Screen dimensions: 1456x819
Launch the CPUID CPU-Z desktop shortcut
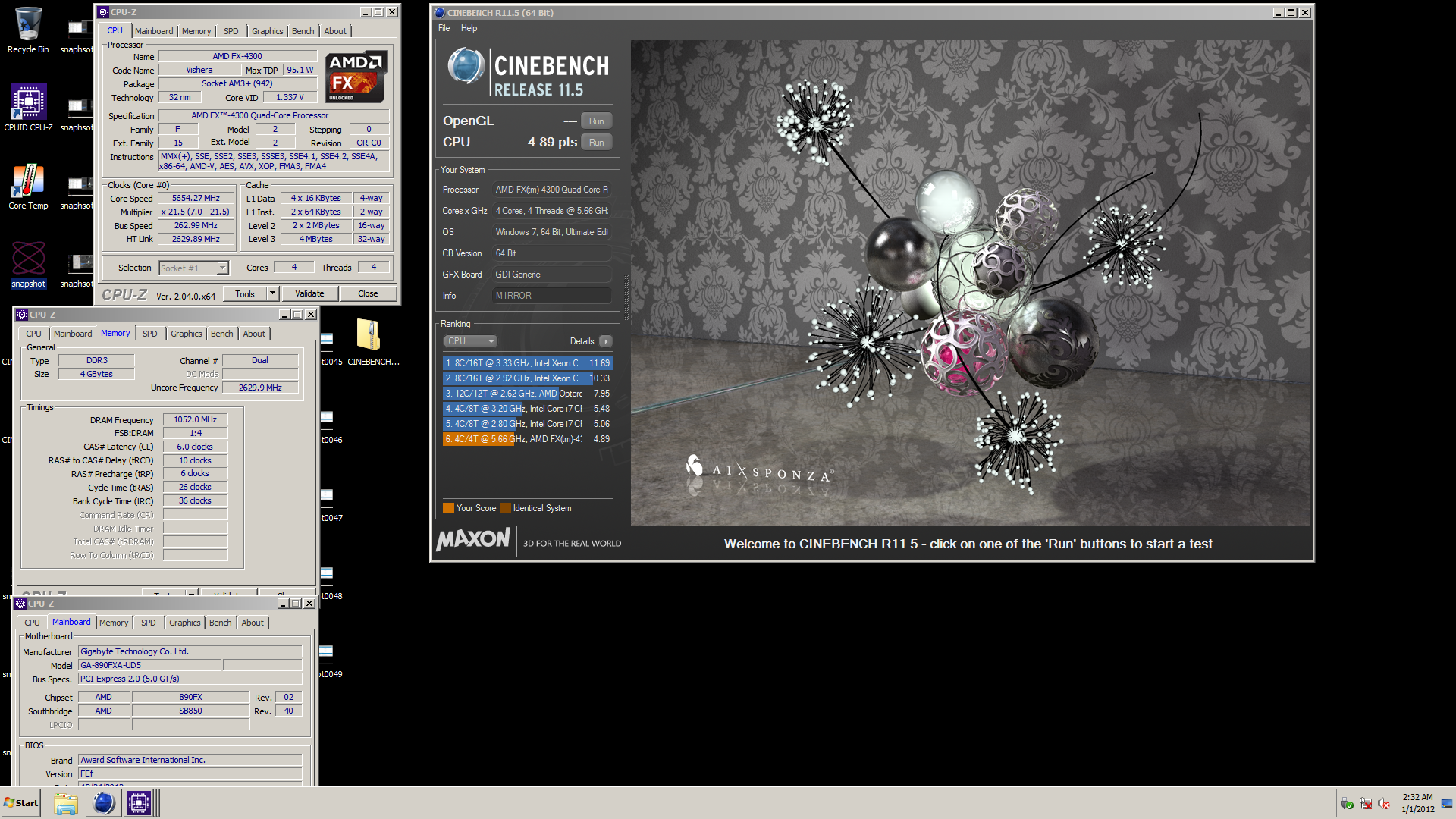(x=28, y=108)
